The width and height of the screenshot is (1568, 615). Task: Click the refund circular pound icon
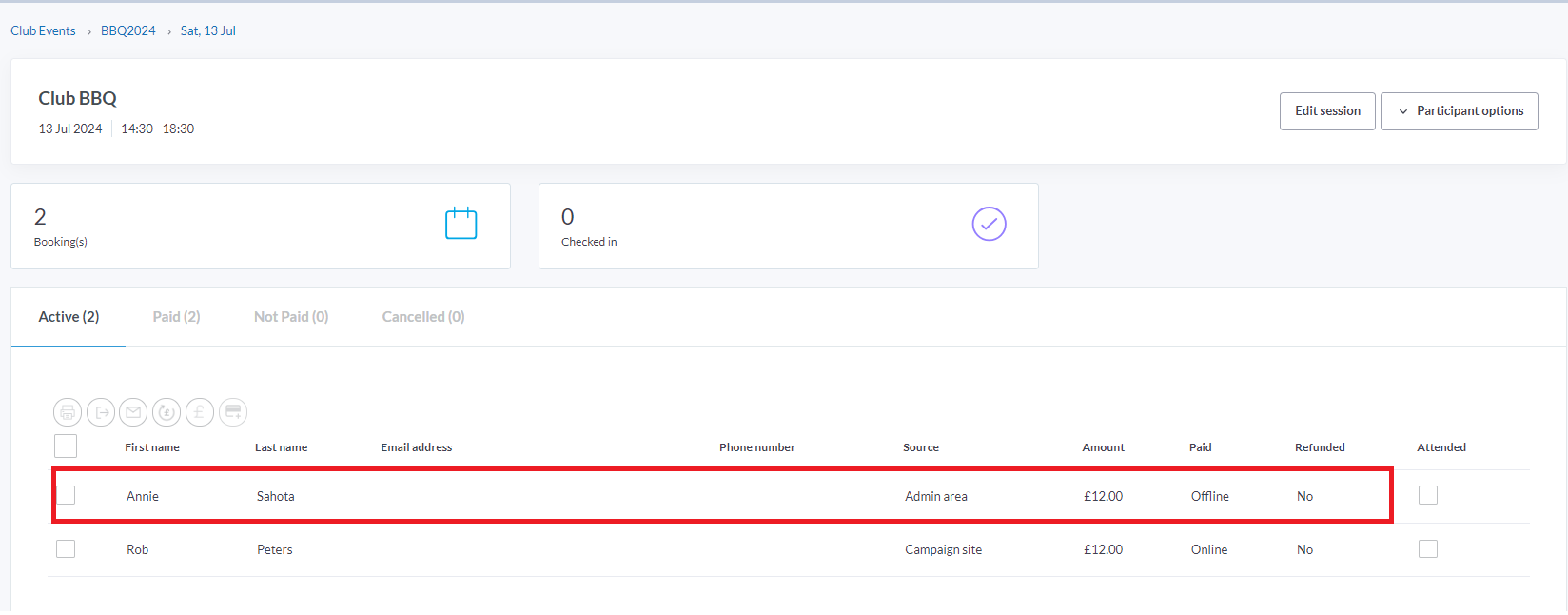pyautogui.click(x=167, y=412)
